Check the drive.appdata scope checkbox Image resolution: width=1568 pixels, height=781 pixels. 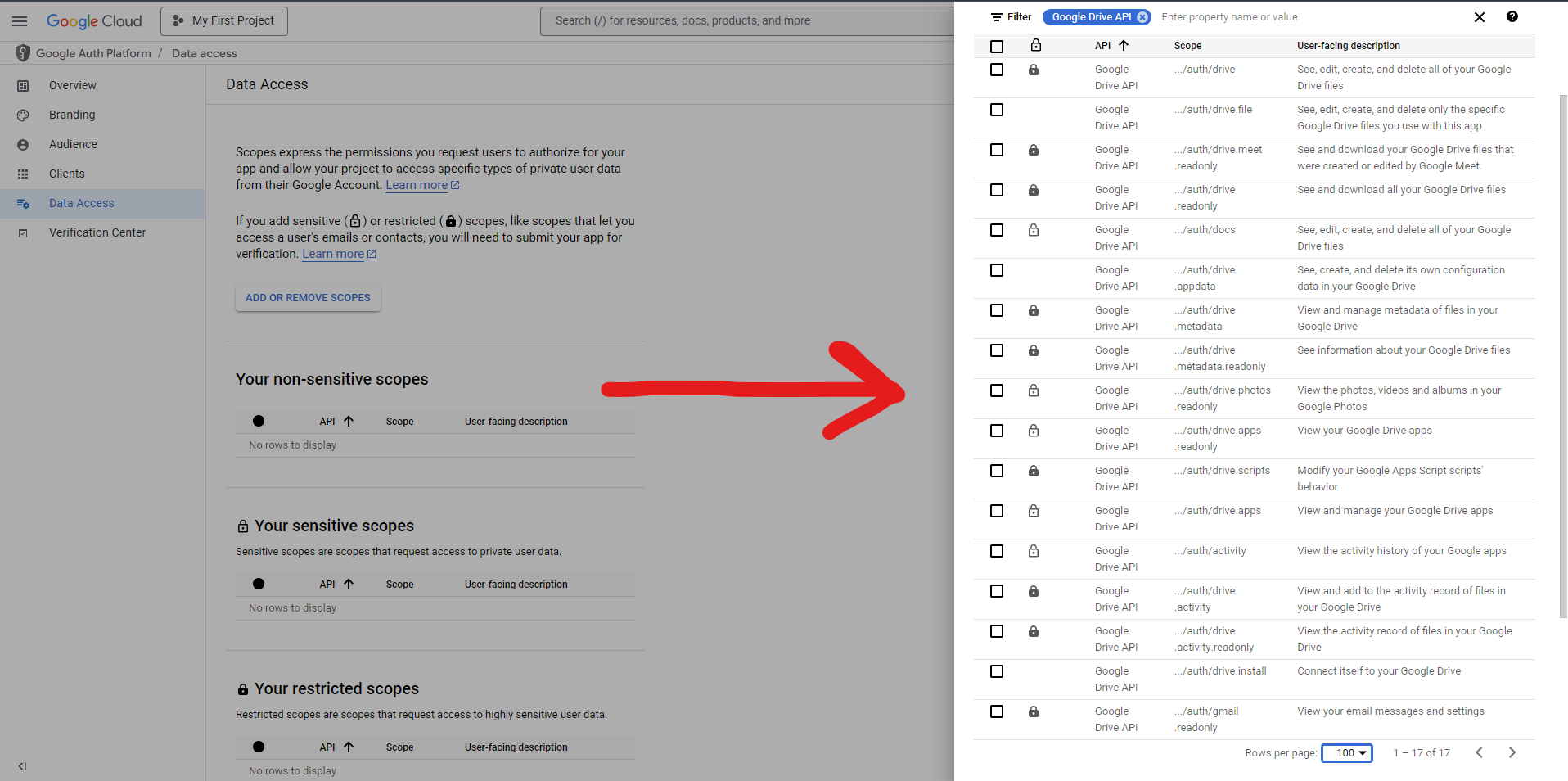pyautogui.click(x=997, y=270)
